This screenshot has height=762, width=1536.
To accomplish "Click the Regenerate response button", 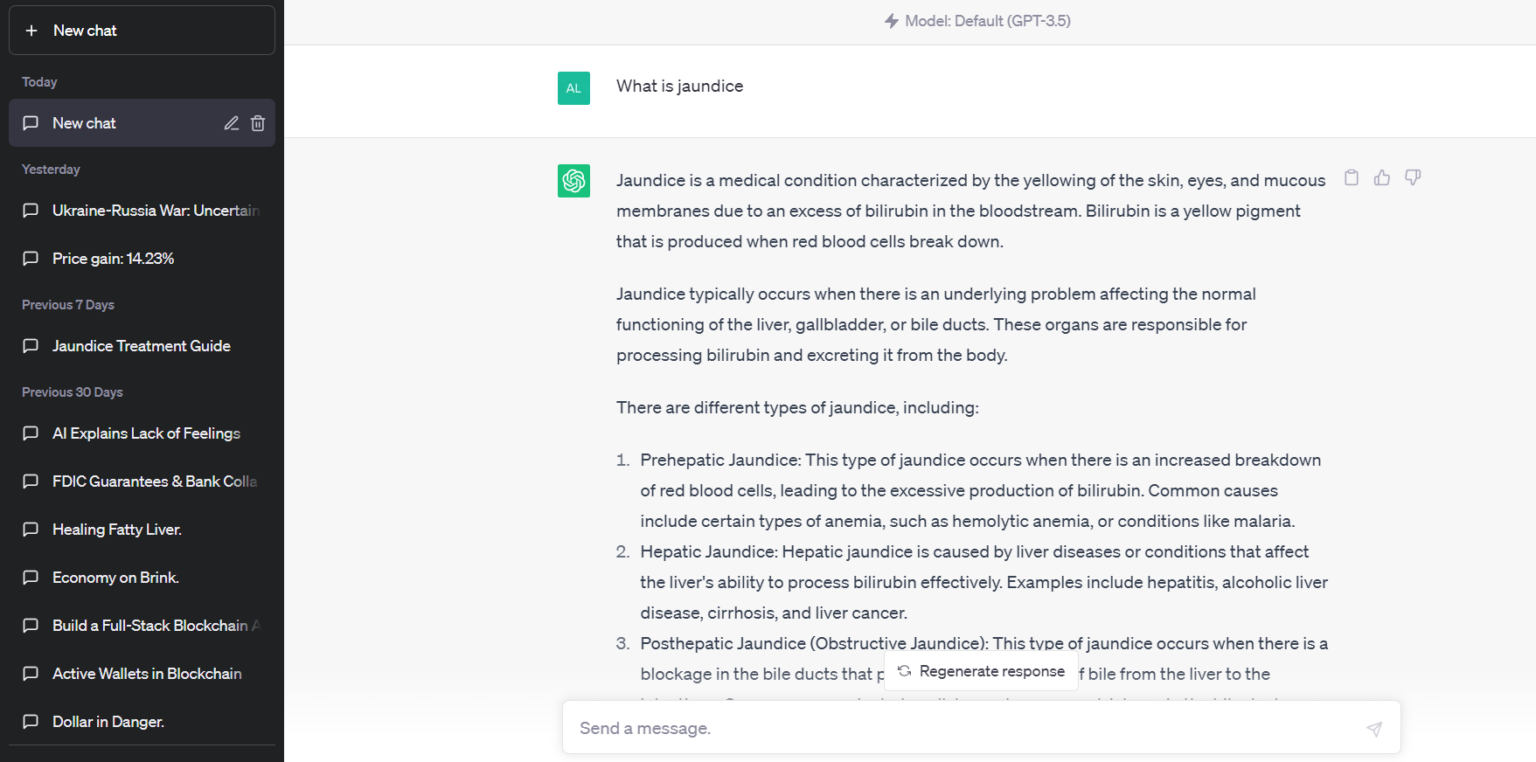I will coord(981,671).
